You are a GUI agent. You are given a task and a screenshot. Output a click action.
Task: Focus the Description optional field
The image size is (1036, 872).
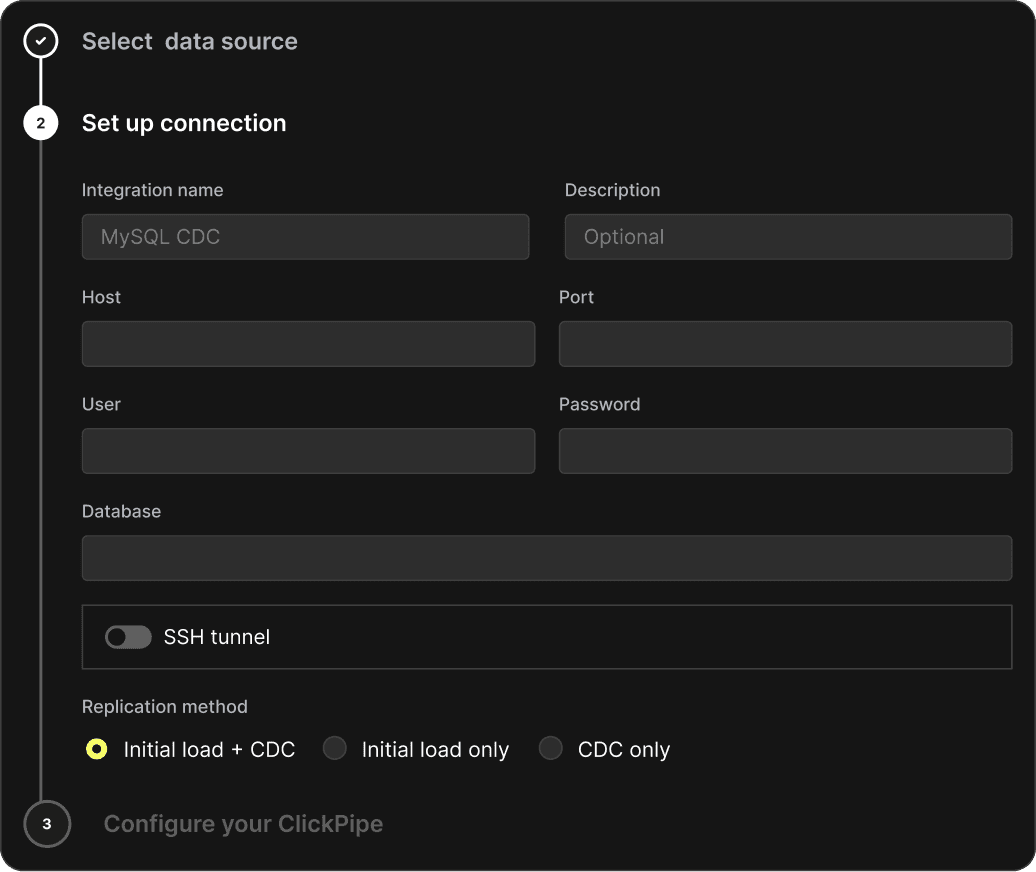point(788,236)
